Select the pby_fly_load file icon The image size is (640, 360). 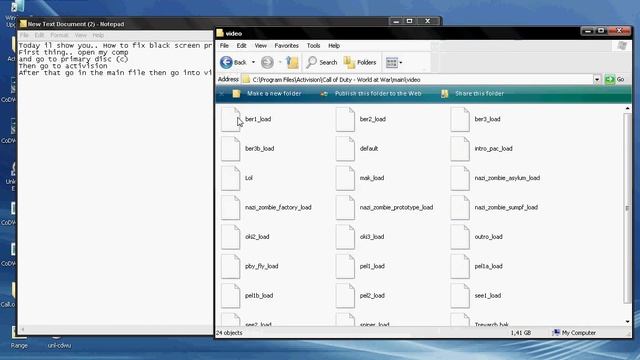click(231, 267)
